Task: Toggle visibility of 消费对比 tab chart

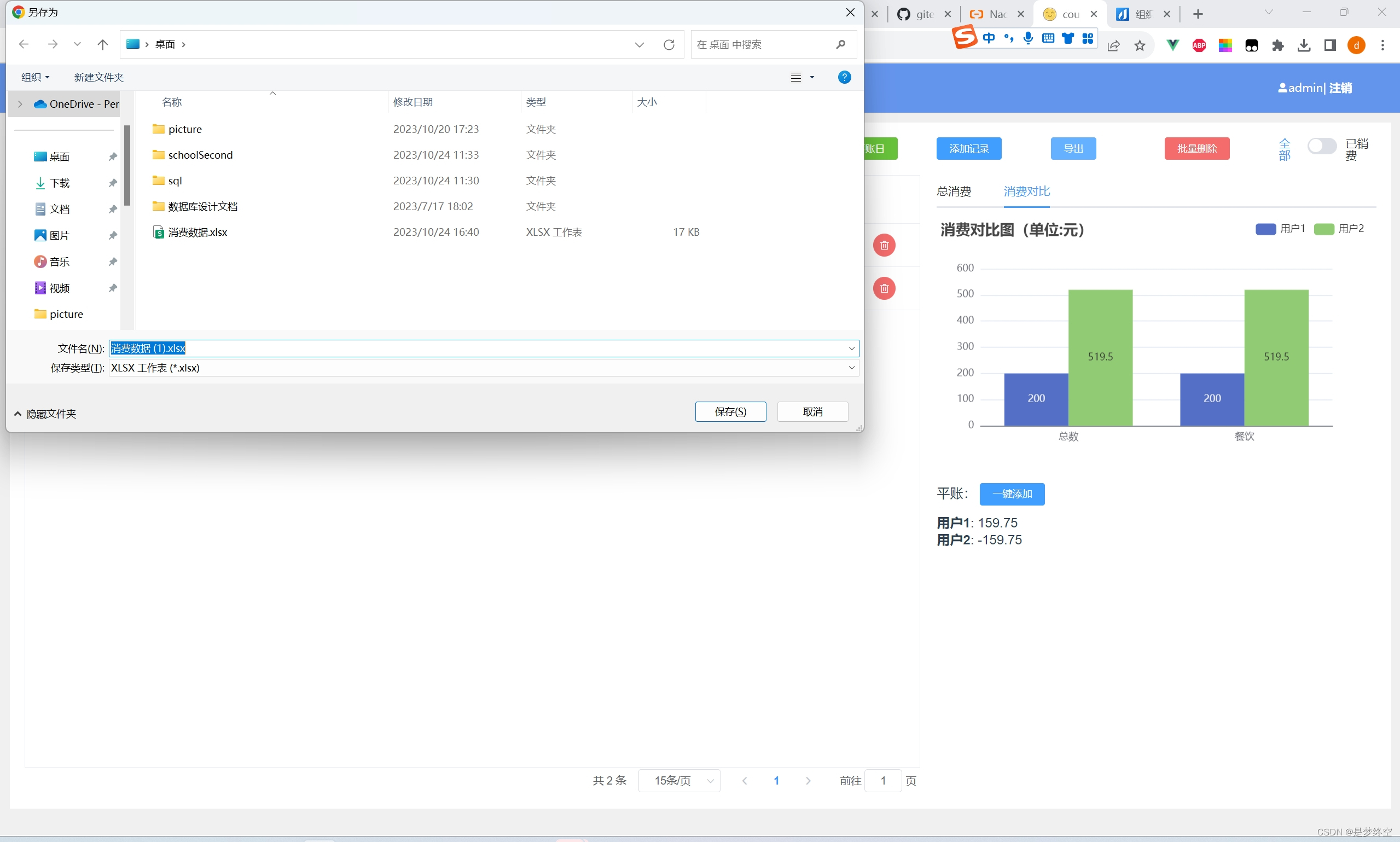Action: [x=1025, y=192]
